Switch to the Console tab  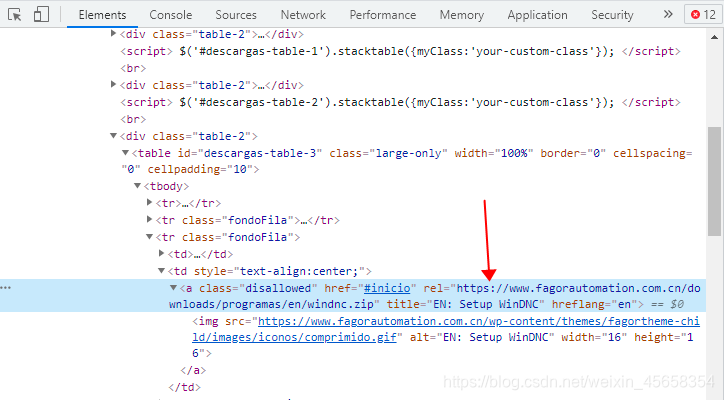pos(170,15)
